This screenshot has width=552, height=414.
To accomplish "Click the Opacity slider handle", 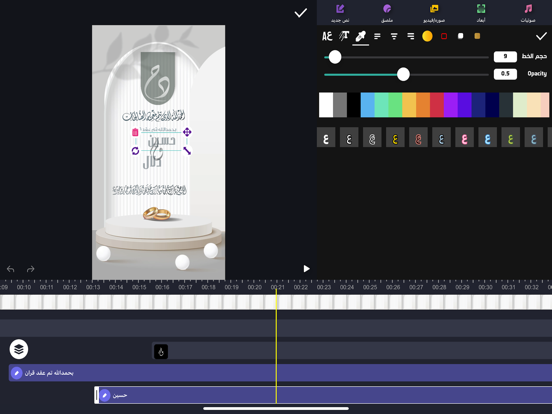I will pyautogui.click(x=403, y=74).
